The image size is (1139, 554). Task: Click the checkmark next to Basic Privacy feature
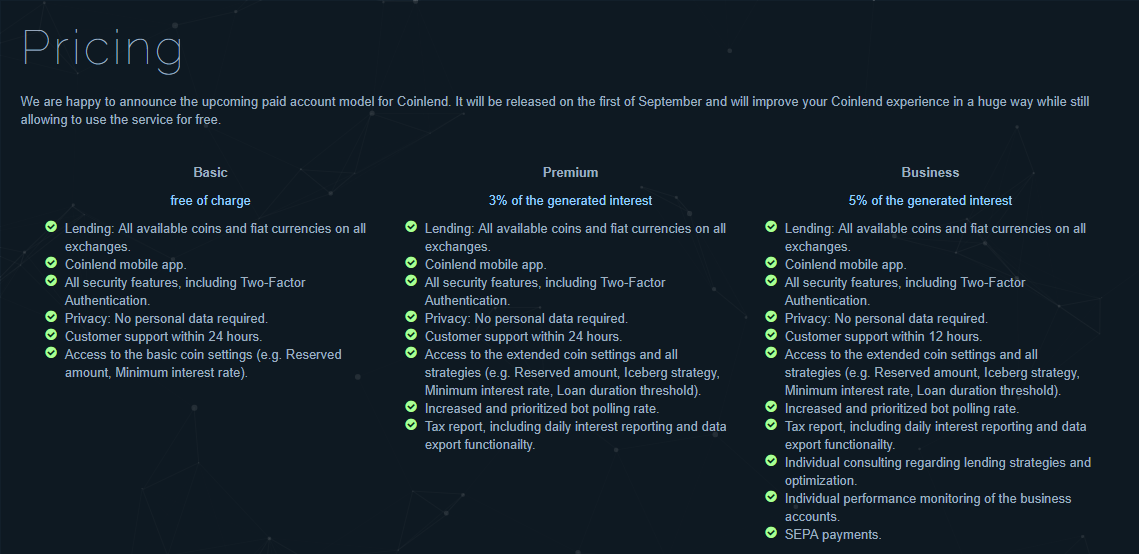[x=51, y=317]
